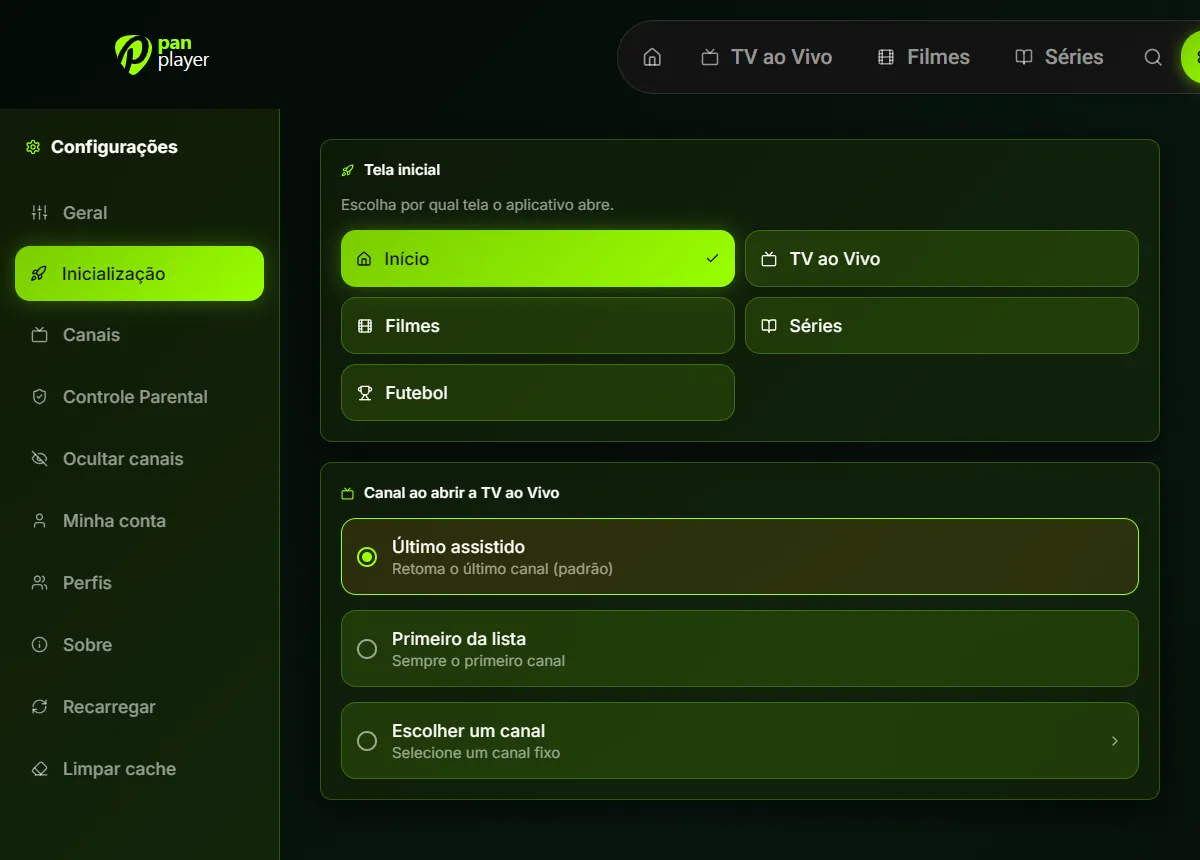Image resolution: width=1200 pixels, height=860 pixels.
Task: Click the rocket icon beside Tela inicial heading
Action: coord(348,170)
